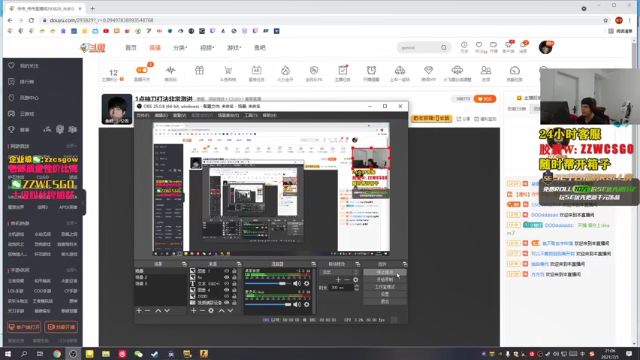This screenshot has height=360, width=640.
Task: Expand 视频 dropdown in Douyu nav
Action: pos(207,48)
